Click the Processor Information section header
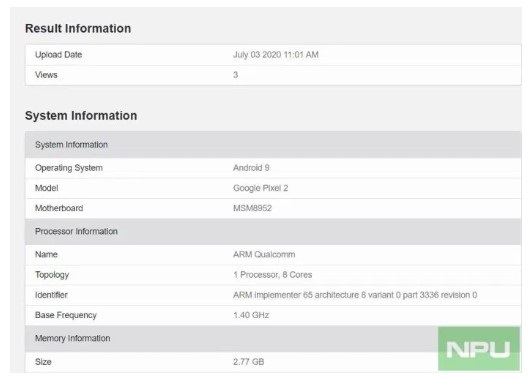Viewport: 532px width, 378px height. point(273,231)
